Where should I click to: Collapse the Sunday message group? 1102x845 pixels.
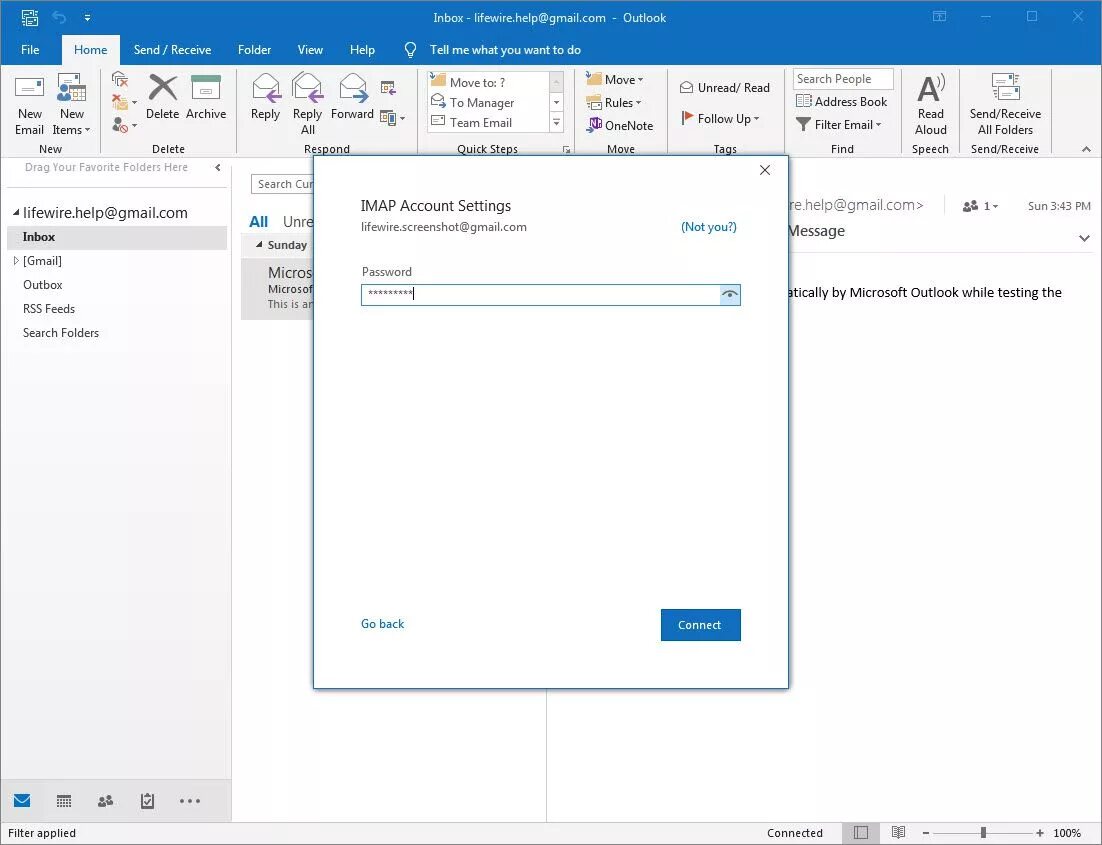pyautogui.click(x=259, y=245)
